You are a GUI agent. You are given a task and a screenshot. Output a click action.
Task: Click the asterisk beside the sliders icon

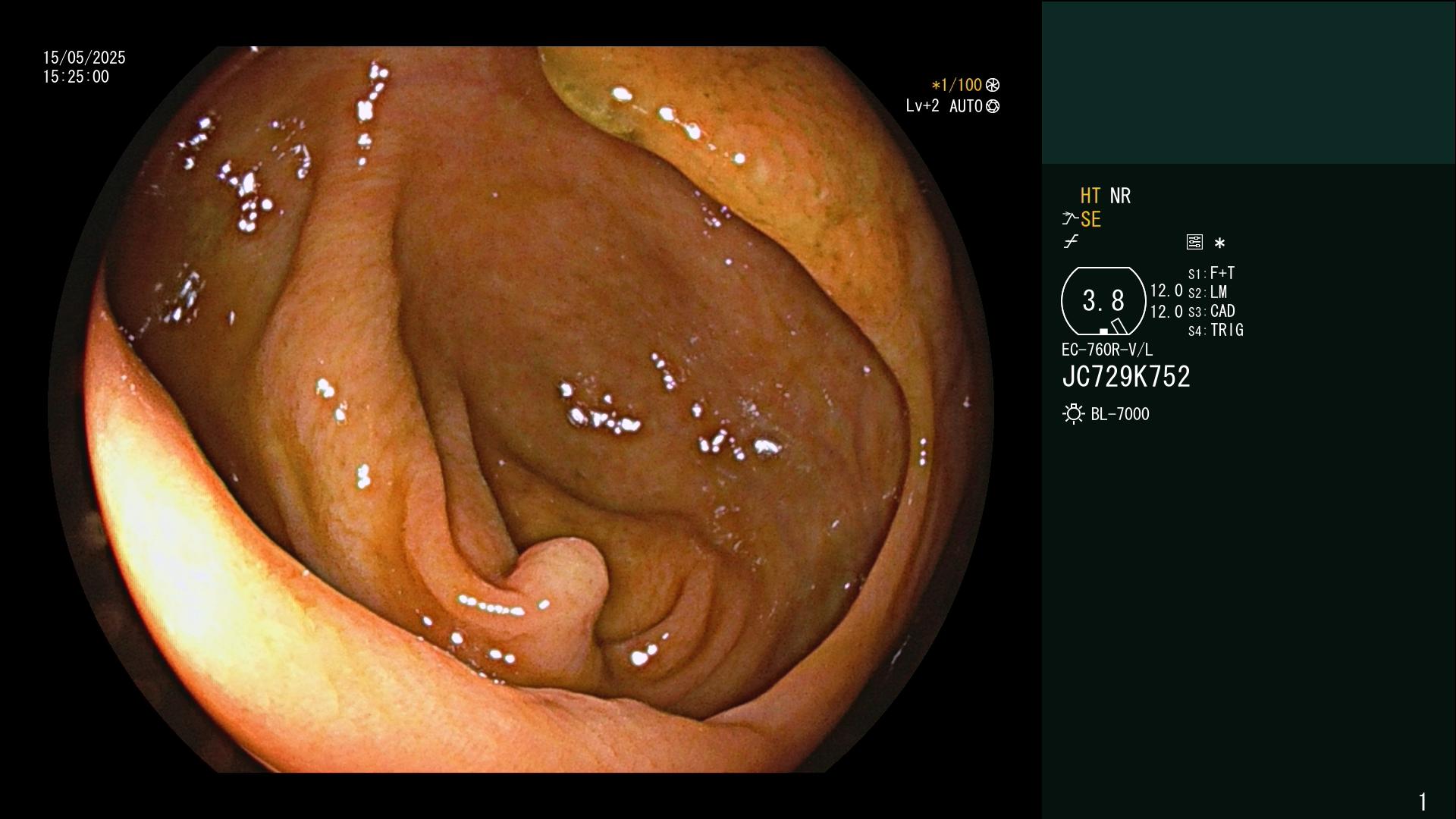(x=1219, y=243)
